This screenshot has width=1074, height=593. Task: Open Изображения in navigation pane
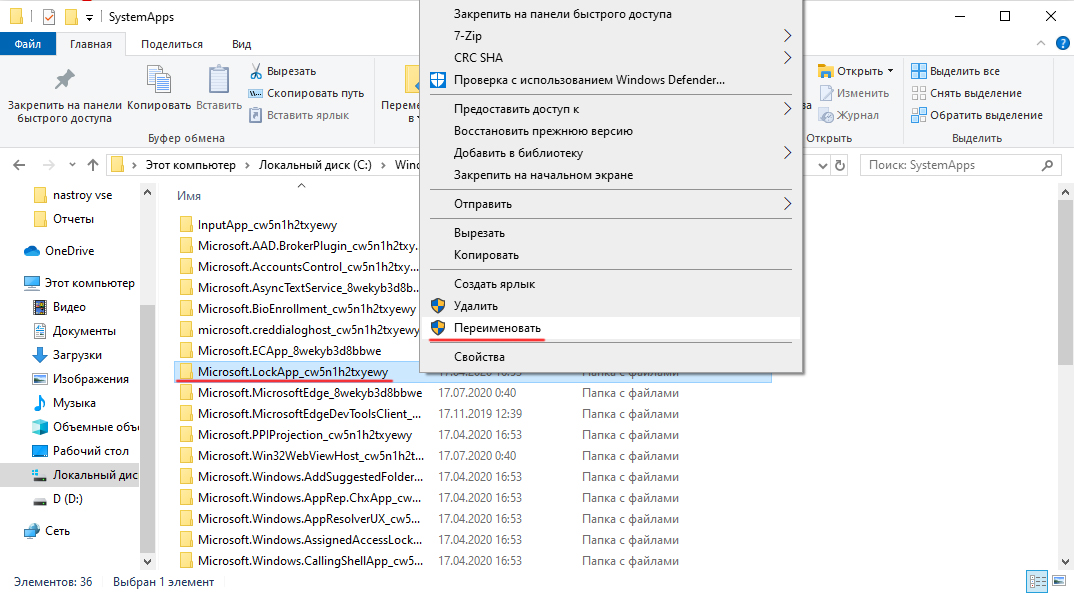(81, 379)
